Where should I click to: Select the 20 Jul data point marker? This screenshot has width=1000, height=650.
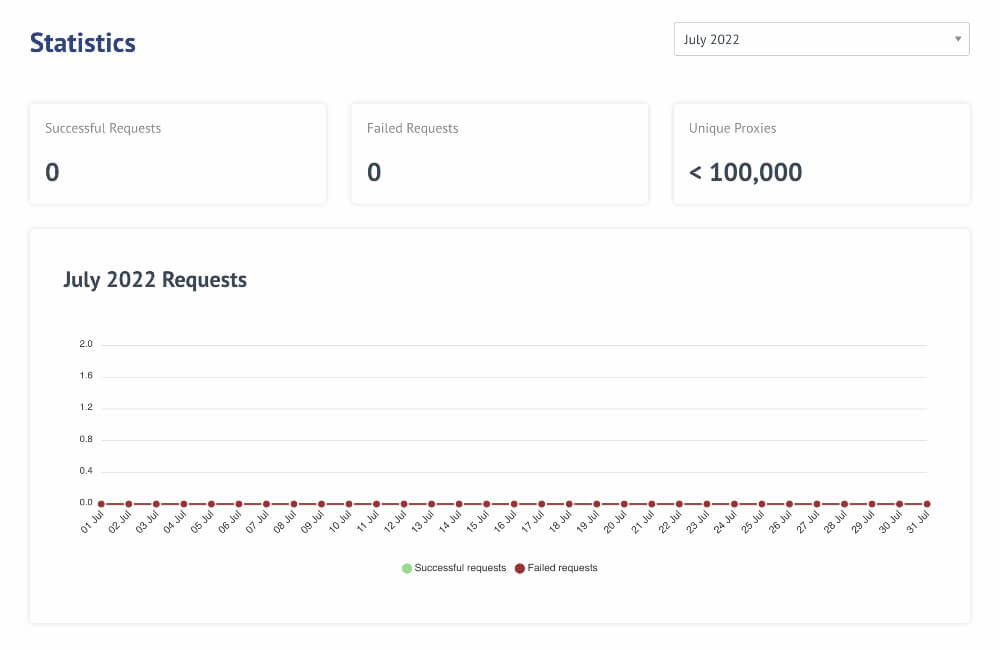click(x=626, y=502)
